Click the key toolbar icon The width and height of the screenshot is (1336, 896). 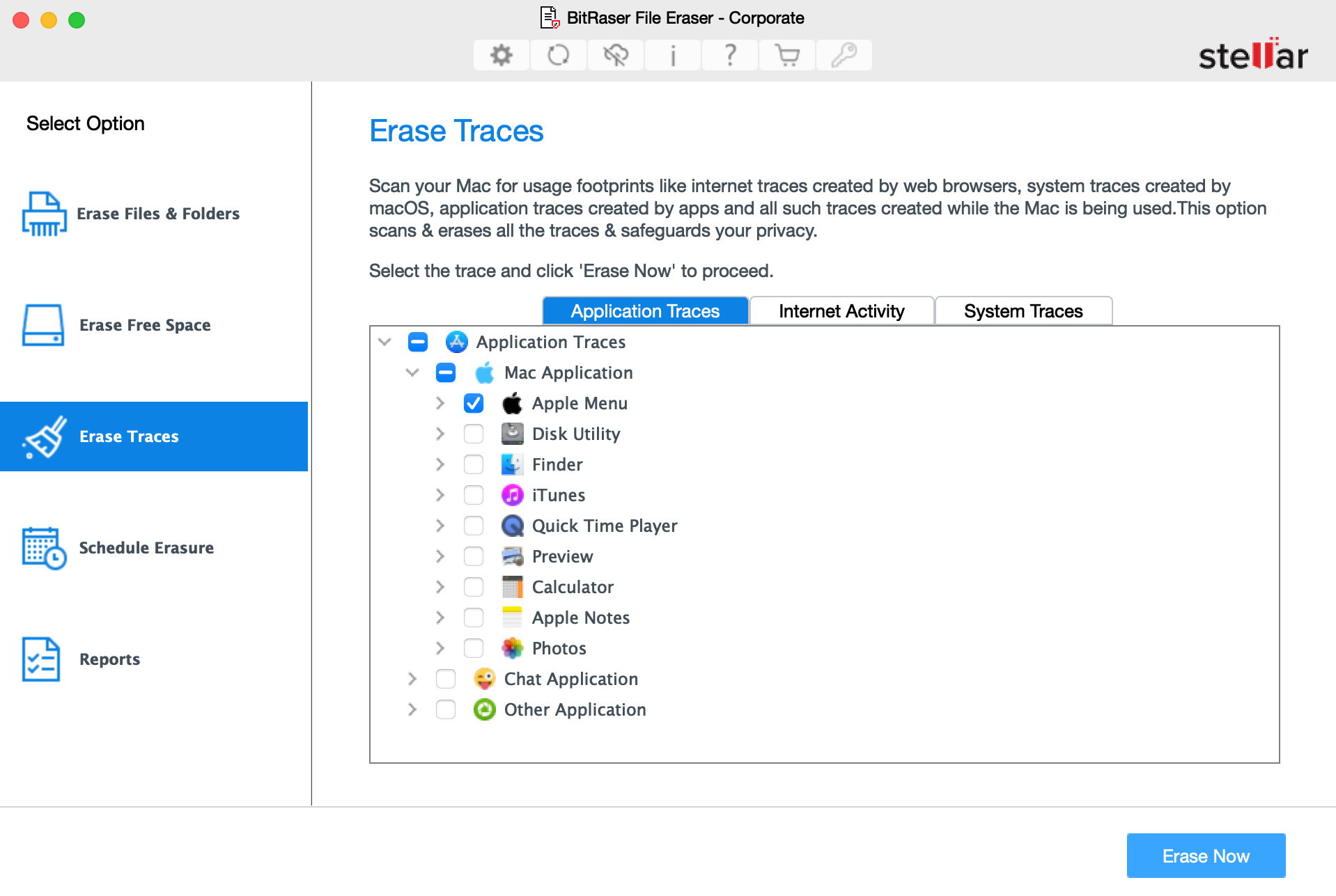844,55
